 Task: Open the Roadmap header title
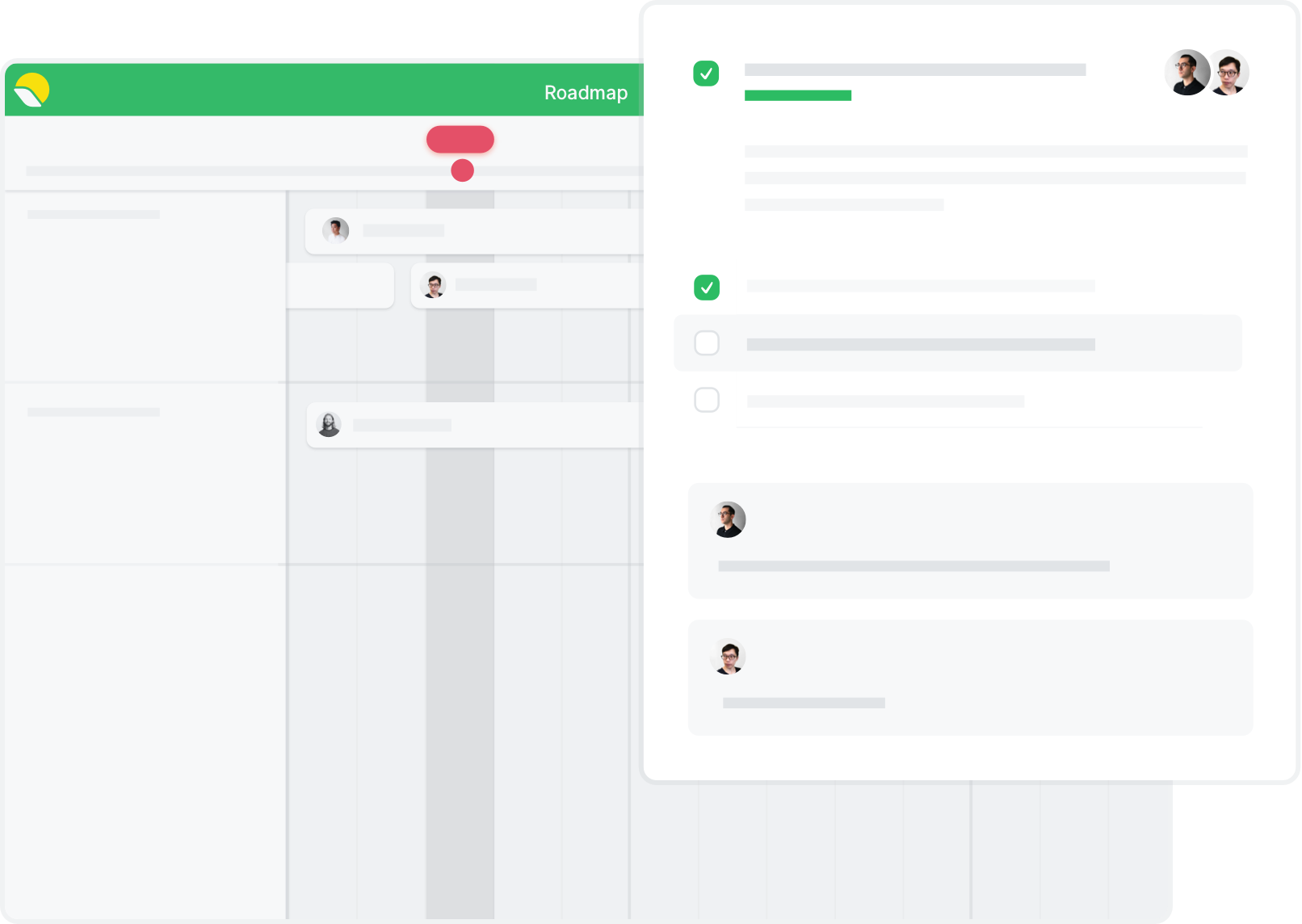[586, 93]
